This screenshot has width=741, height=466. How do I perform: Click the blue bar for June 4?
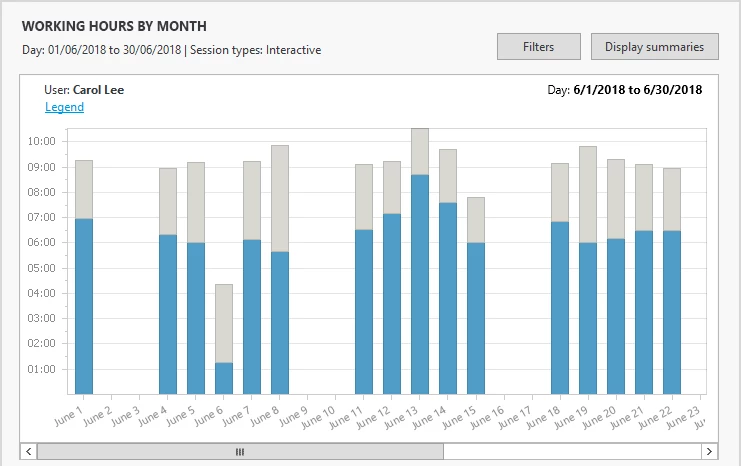(x=168, y=314)
